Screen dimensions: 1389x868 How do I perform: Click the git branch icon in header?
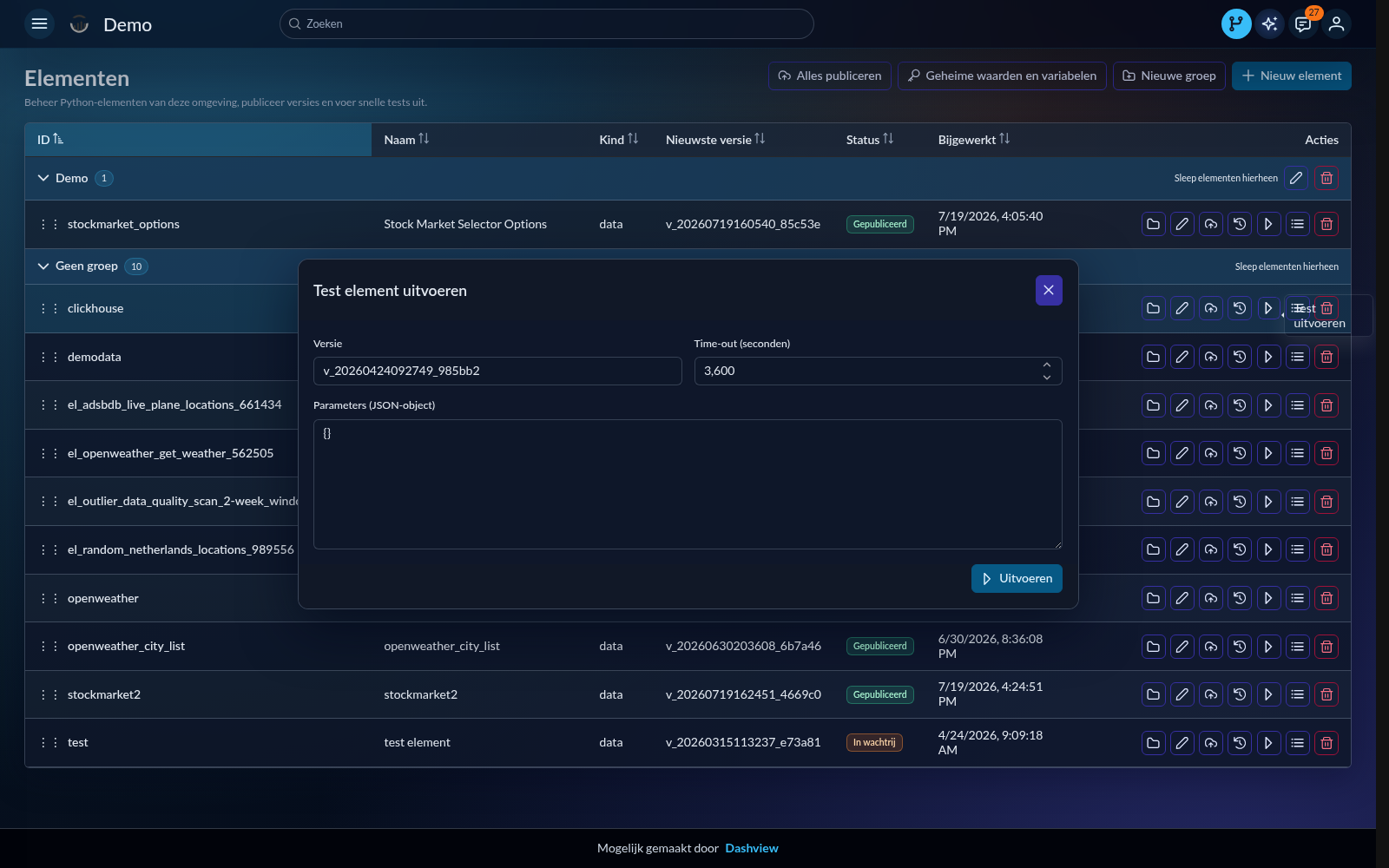pyautogui.click(x=1236, y=24)
